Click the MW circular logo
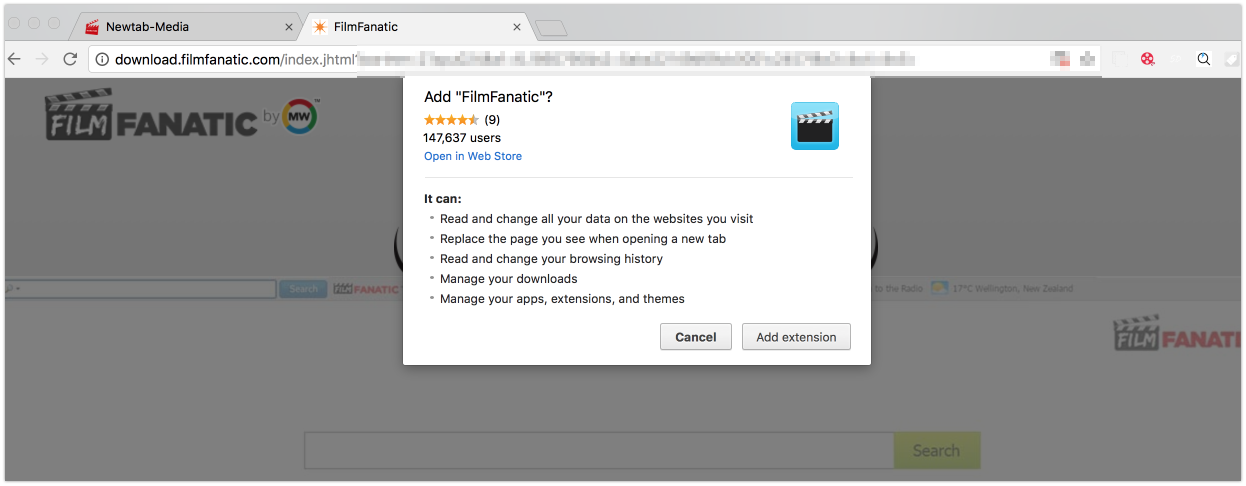1246x486 pixels. pos(300,116)
